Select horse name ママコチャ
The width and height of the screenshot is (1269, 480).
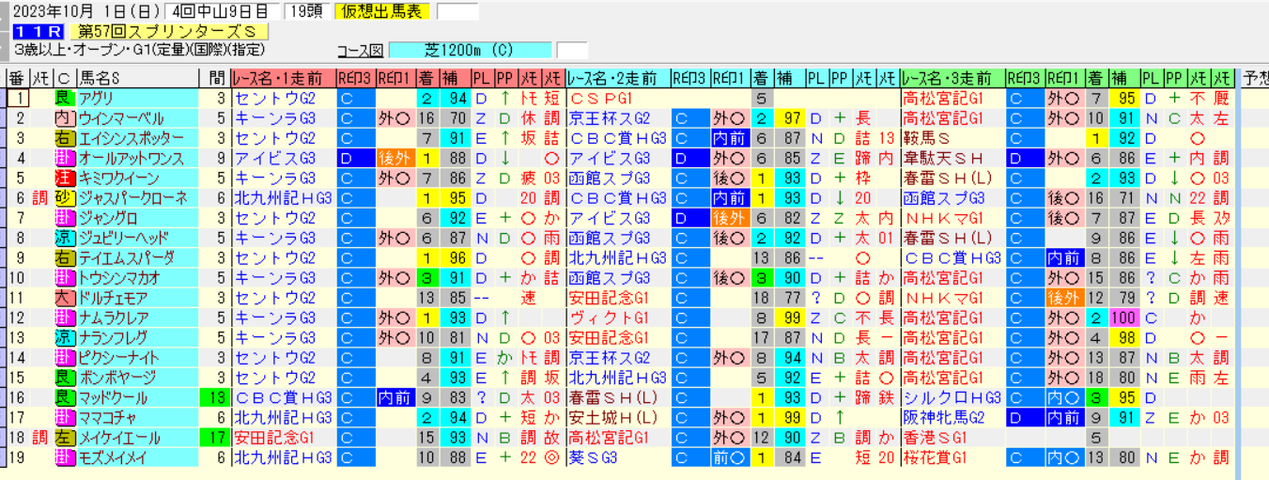tap(108, 418)
